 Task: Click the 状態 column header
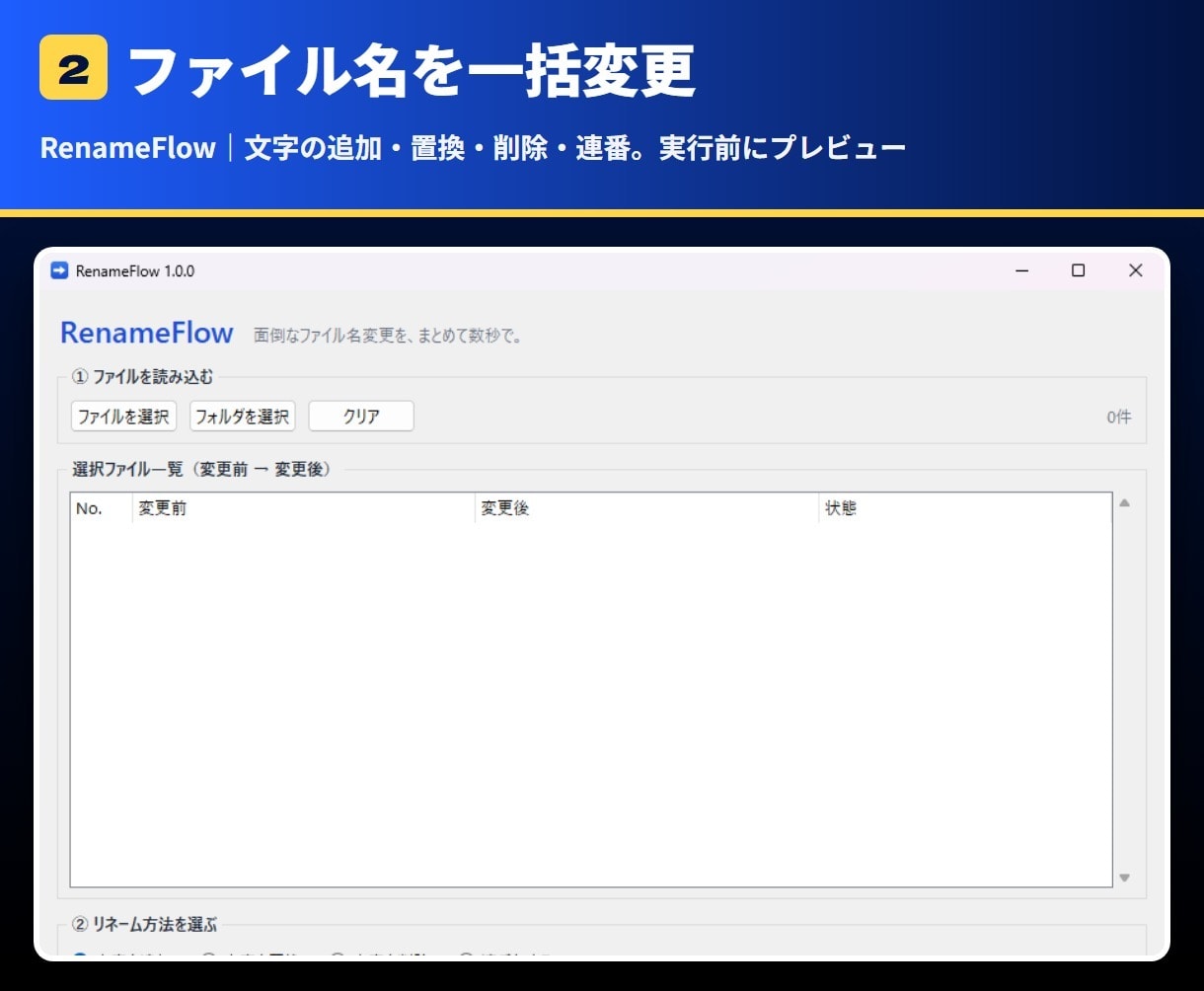[964, 508]
